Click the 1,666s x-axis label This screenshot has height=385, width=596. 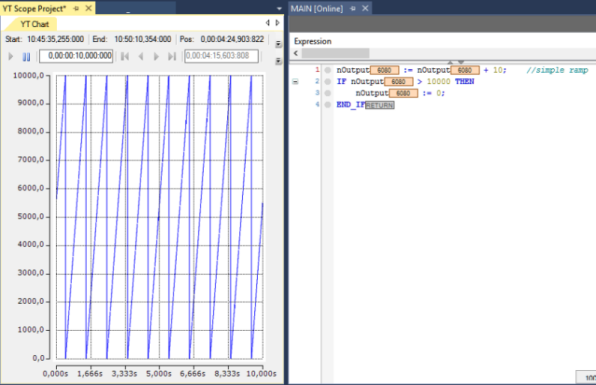(90, 374)
